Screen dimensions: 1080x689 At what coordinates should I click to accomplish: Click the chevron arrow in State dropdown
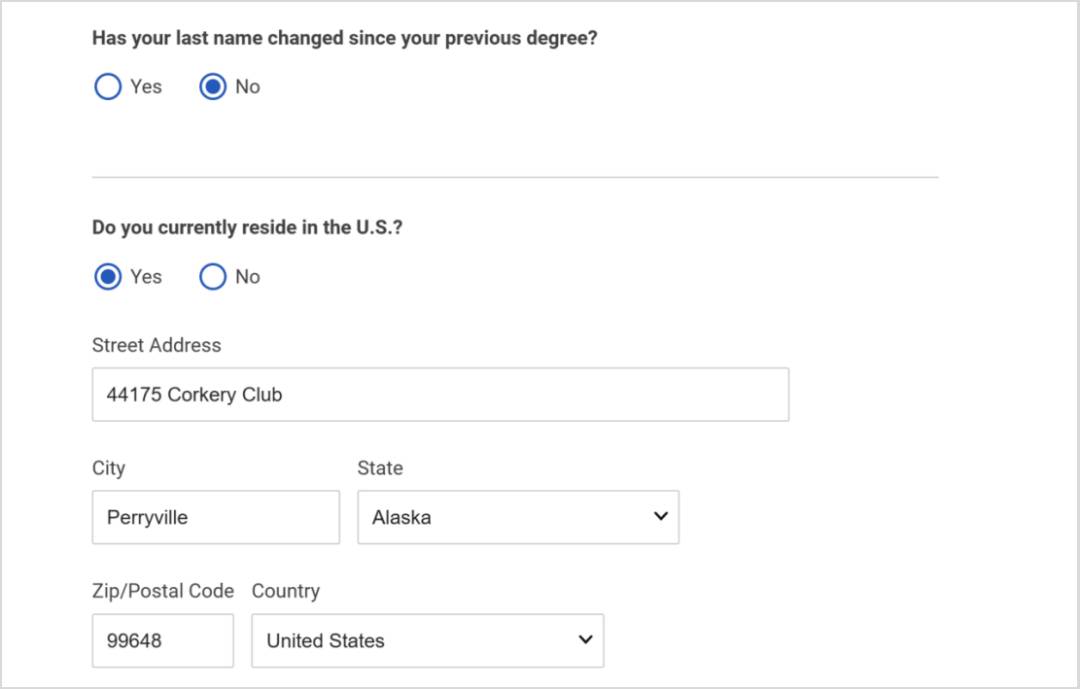pyautogui.click(x=661, y=516)
